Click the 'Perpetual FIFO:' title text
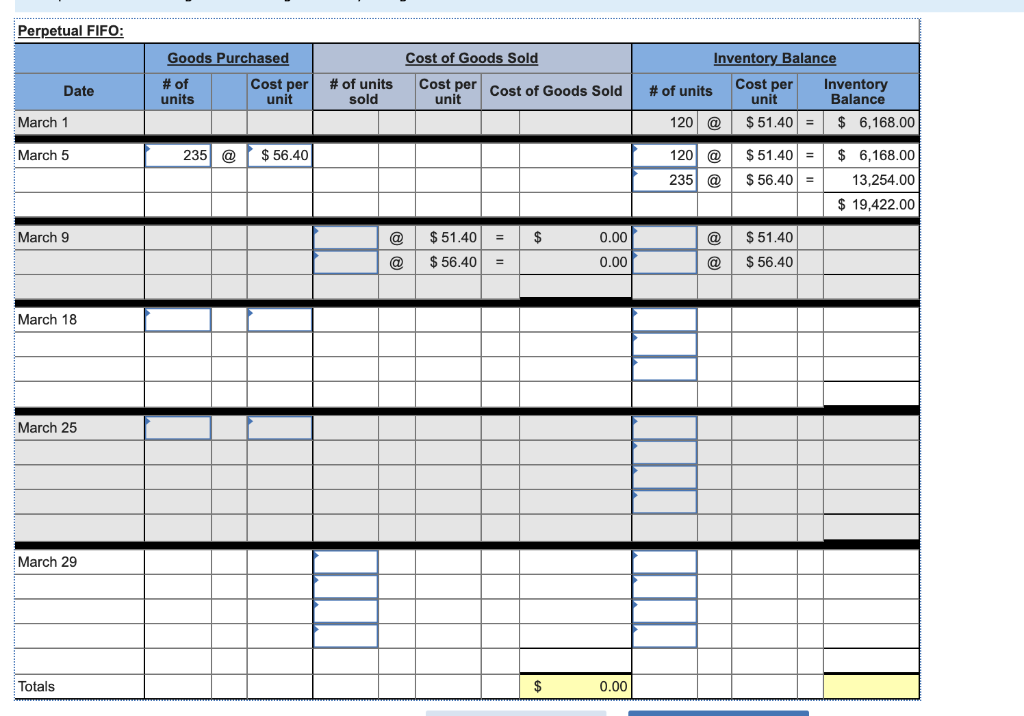Screen dimensions: 1024x716 click(71, 31)
